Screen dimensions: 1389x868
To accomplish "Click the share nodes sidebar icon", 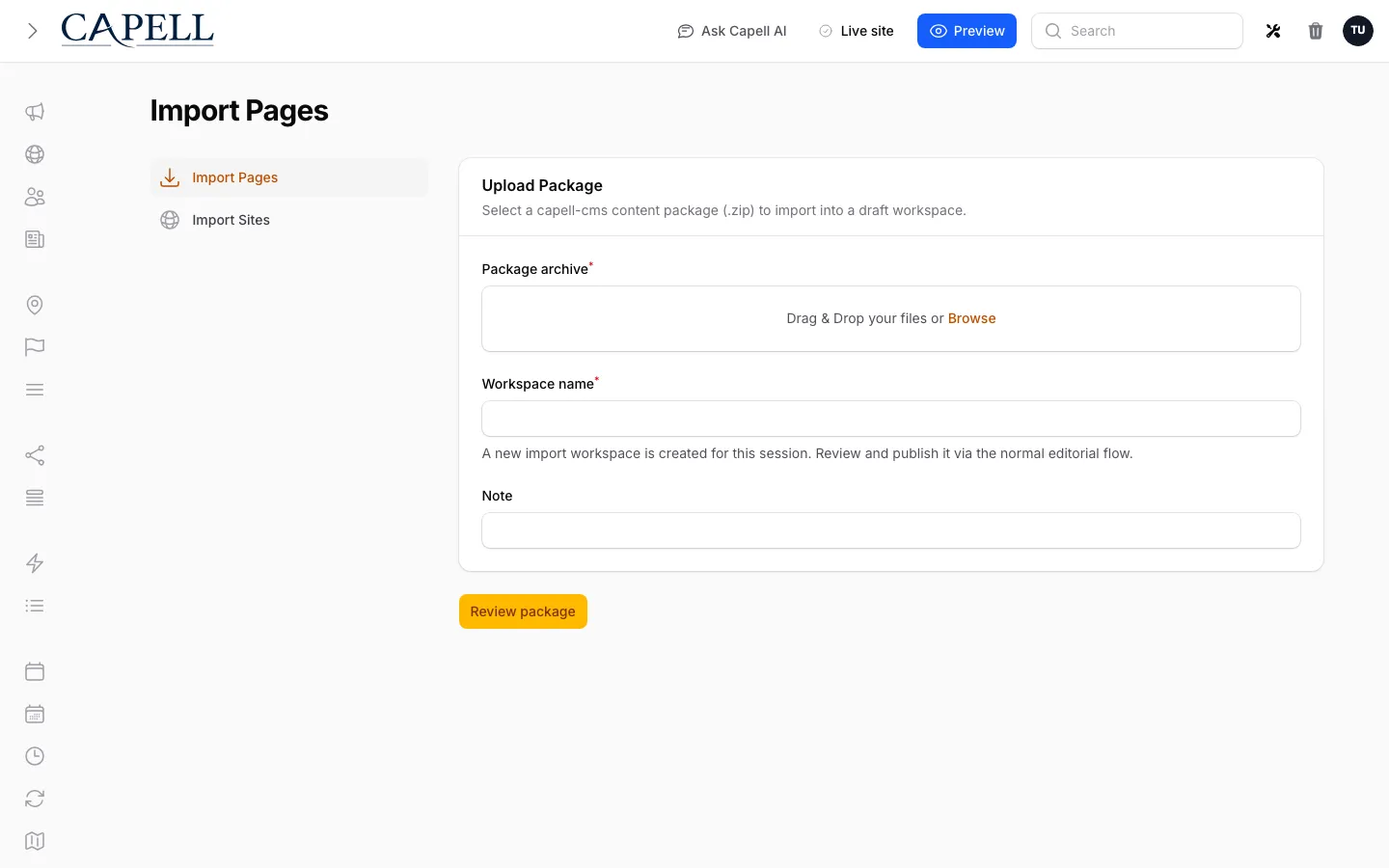I will pos(35,455).
